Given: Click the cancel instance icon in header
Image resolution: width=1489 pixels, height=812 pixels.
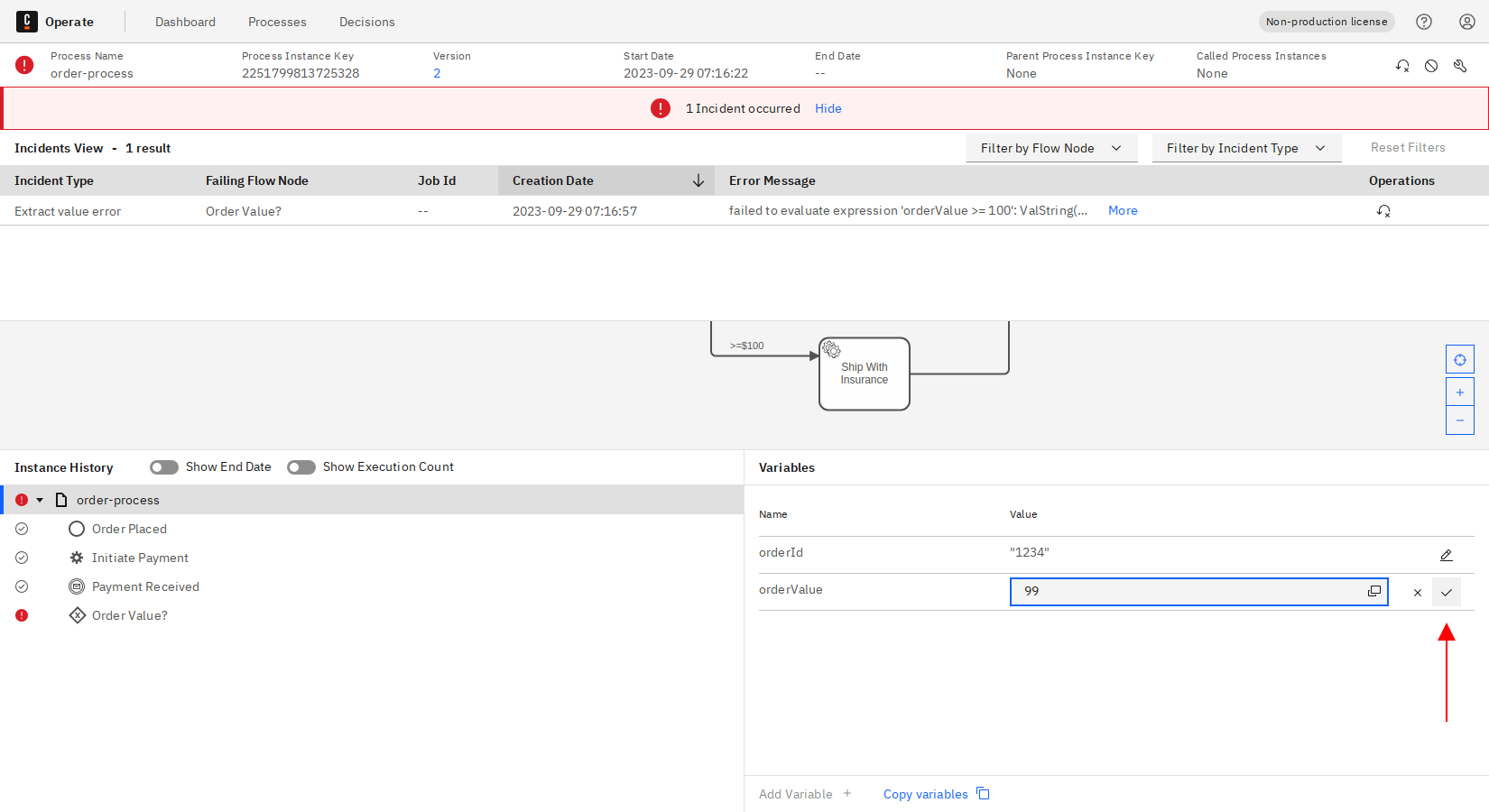Looking at the screenshot, I should click(x=1431, y=66).
